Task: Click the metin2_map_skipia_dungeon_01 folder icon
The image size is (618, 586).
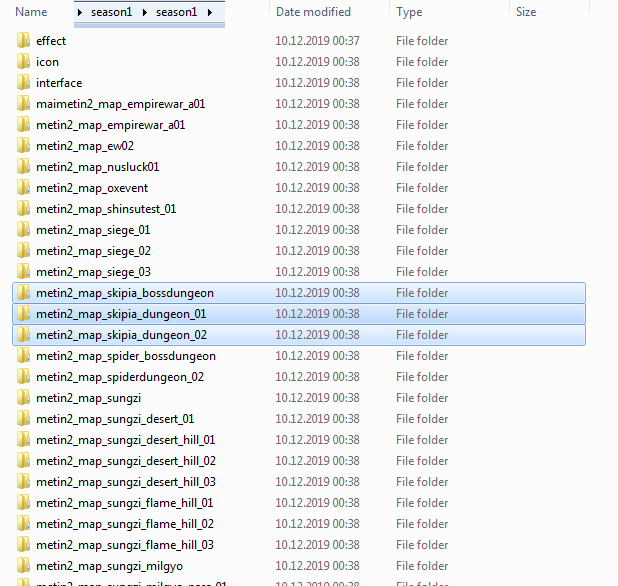Action: [x=23, y=314]
